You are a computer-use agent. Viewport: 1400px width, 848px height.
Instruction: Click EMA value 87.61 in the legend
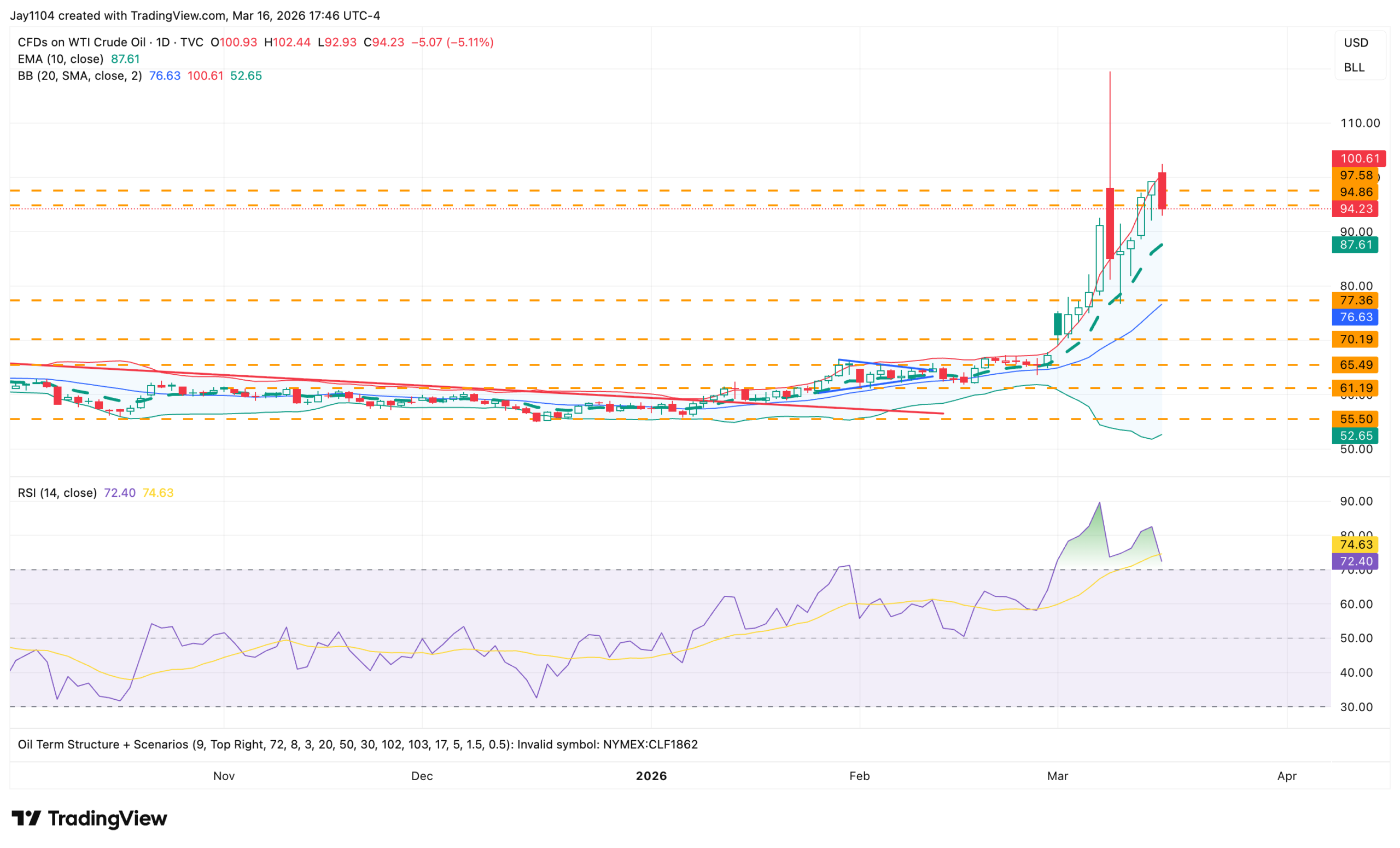(125, 59)
